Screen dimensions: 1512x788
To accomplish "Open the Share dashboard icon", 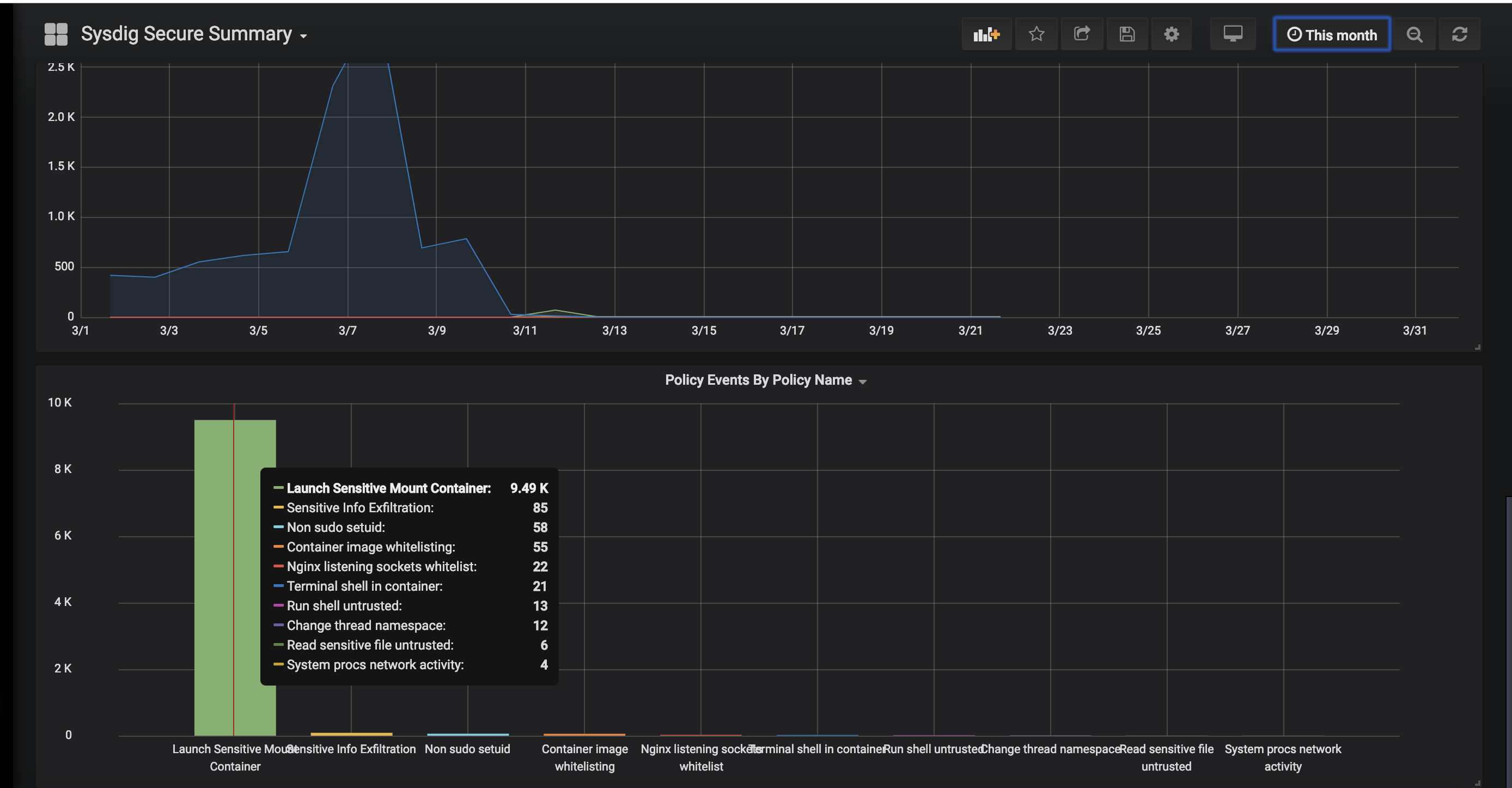I will 1081,34.
